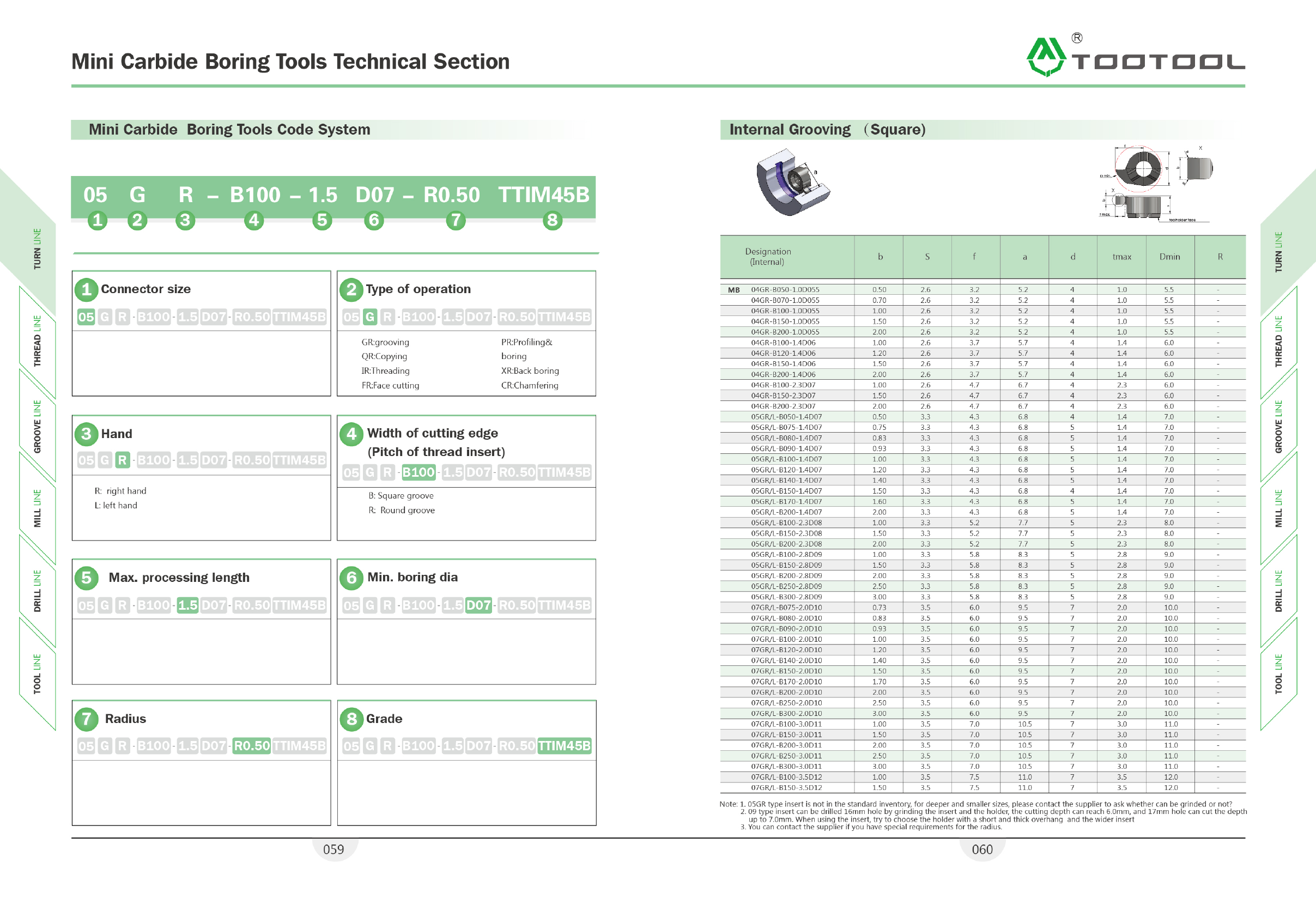Click the 'Dmin' column header
Image resolution: width=1316 pixels, height=899 pixels.
(1169, 257)
